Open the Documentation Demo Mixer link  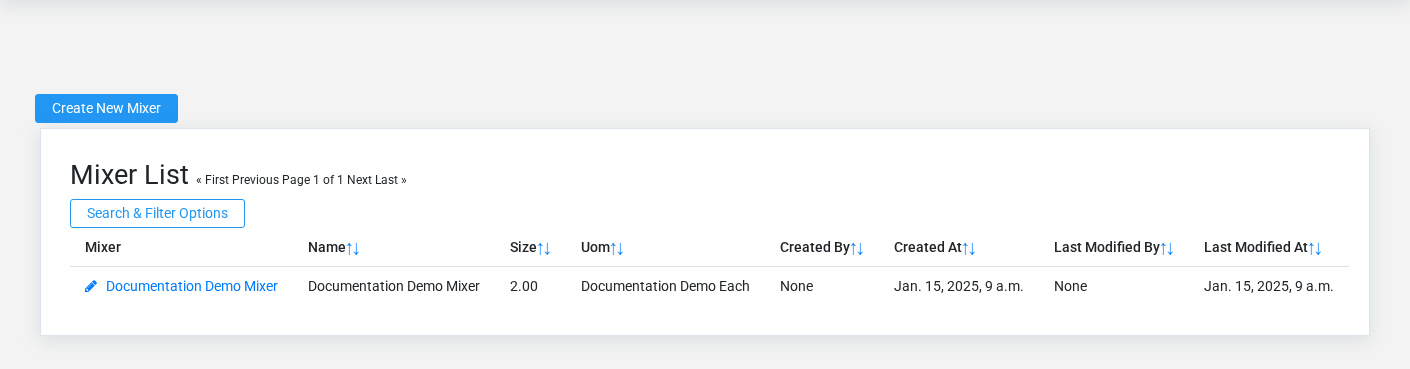click(x=192, y=286)
